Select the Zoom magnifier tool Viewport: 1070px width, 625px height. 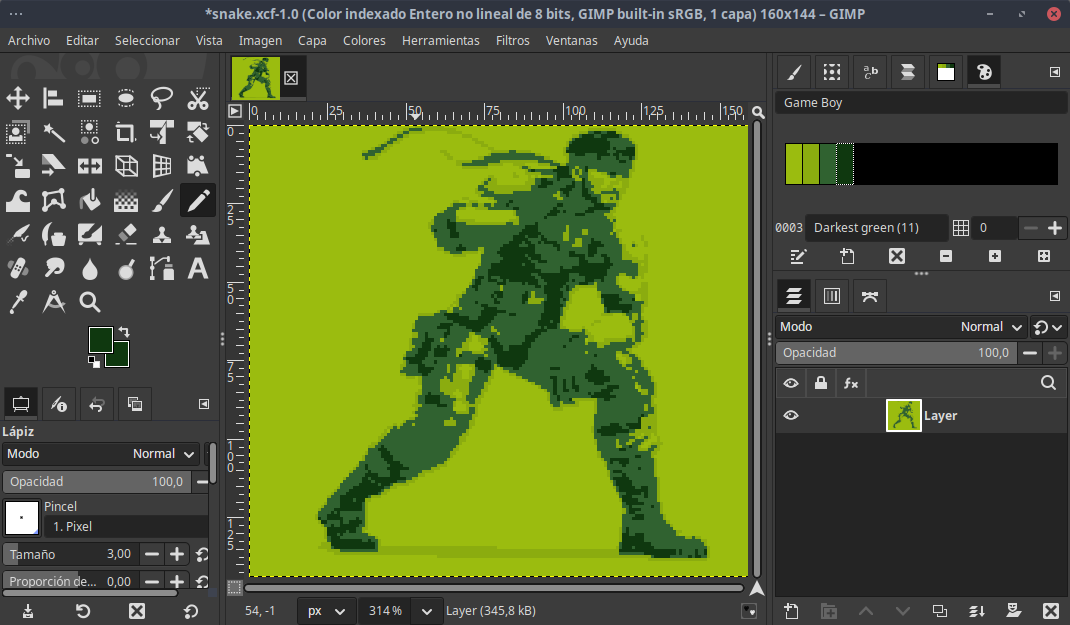click(90, 302)
